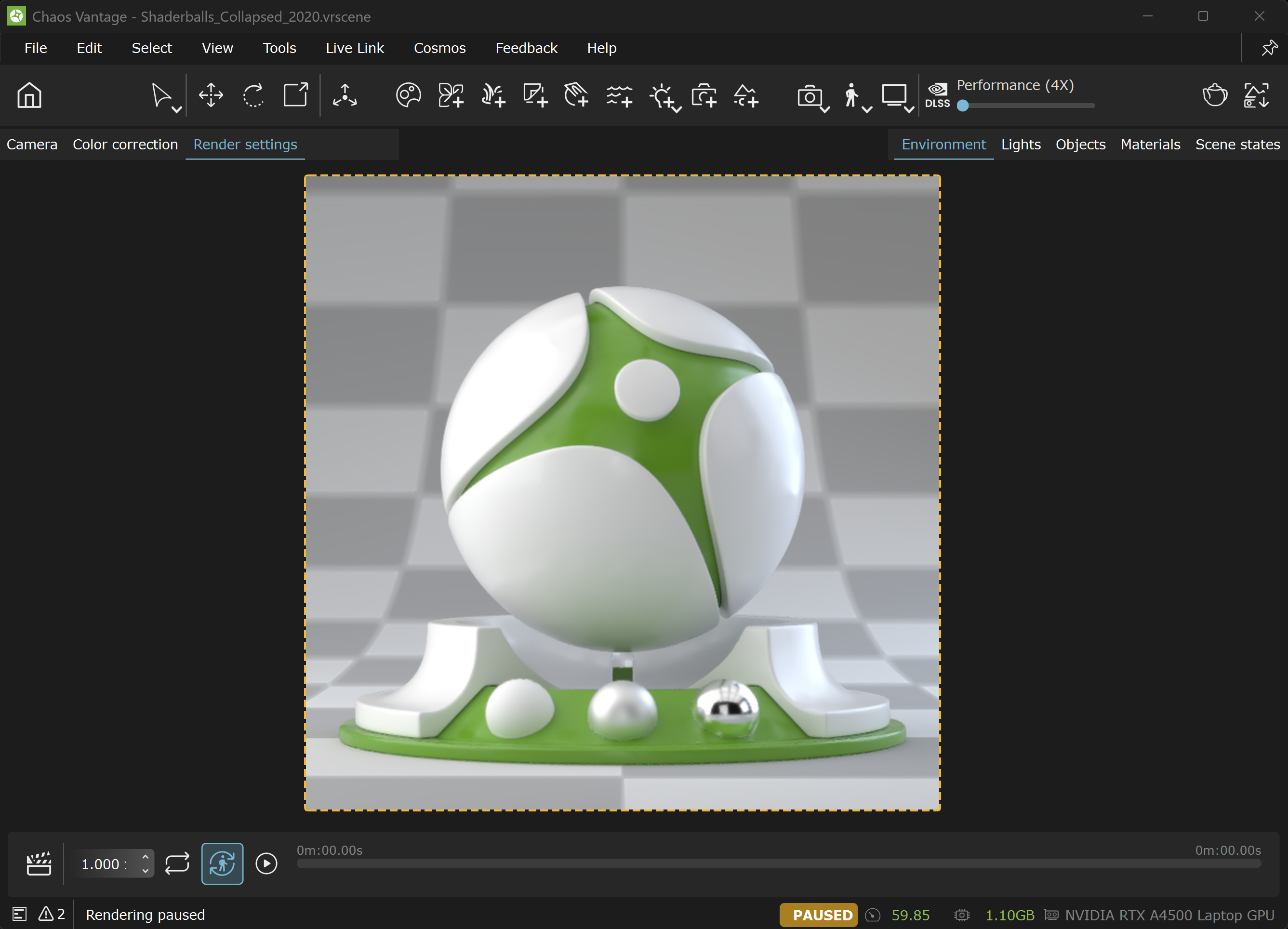Expand the add light dropdown arrow
Image resolution: width=1288 pixels, height=929 pixels.
click(x=677, y=109)
